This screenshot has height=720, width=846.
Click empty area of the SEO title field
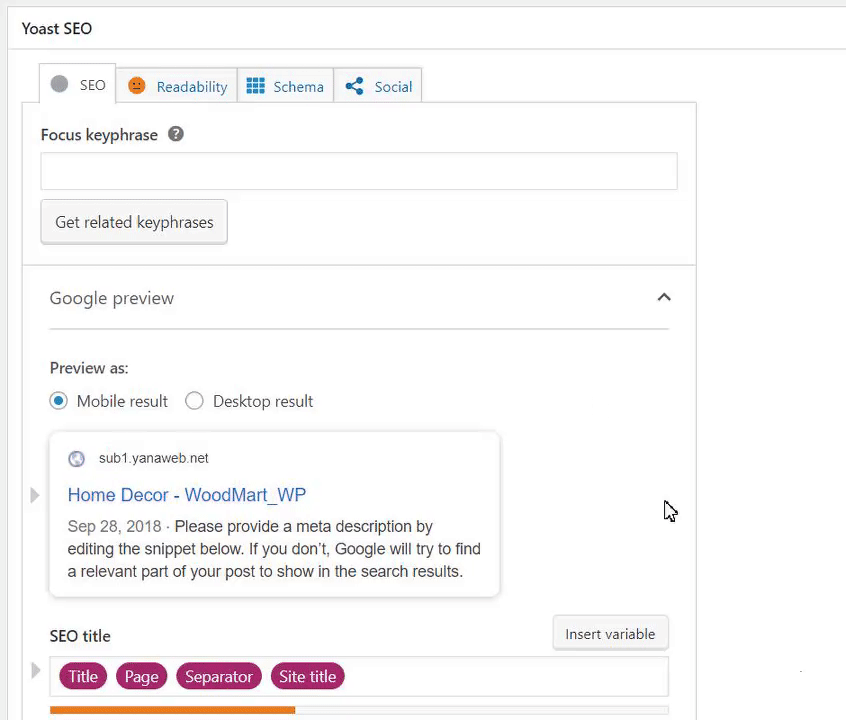click(x=506, y=676)
